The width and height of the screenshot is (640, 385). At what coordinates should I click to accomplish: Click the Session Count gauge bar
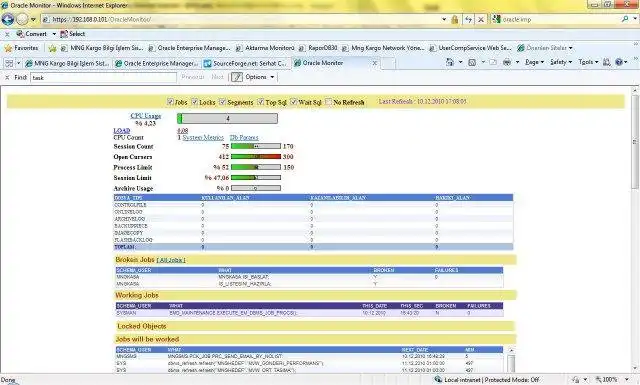tap(256, 146)
